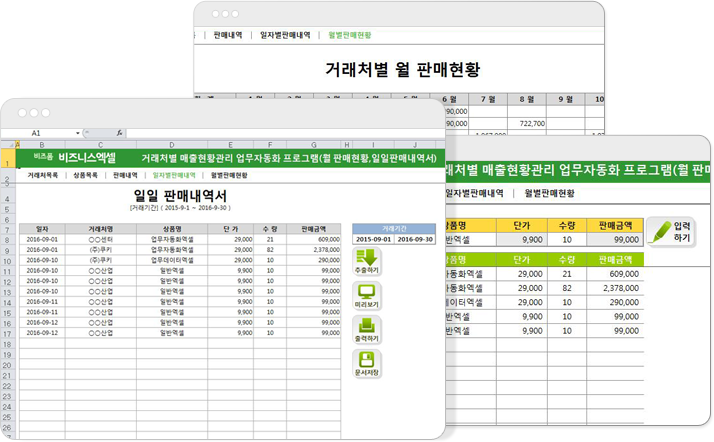Click the 거래처명 table header cell
Viewport: 714px width, 442px height.
pos(101,229)
